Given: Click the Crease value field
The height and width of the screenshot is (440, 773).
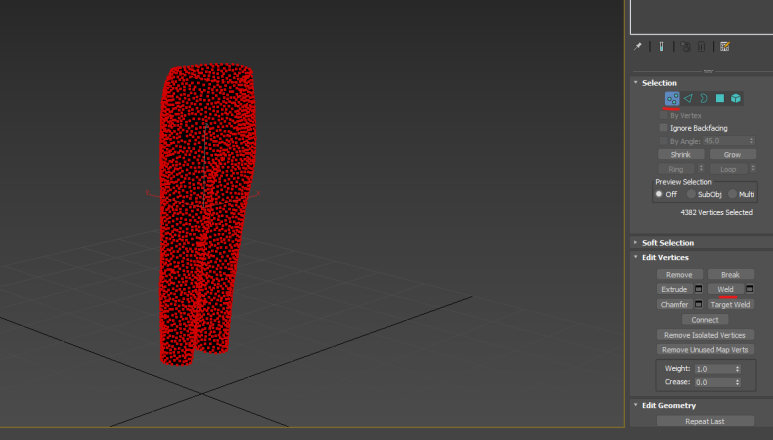Looking at the screenshot, I should [x=714, y=382].
